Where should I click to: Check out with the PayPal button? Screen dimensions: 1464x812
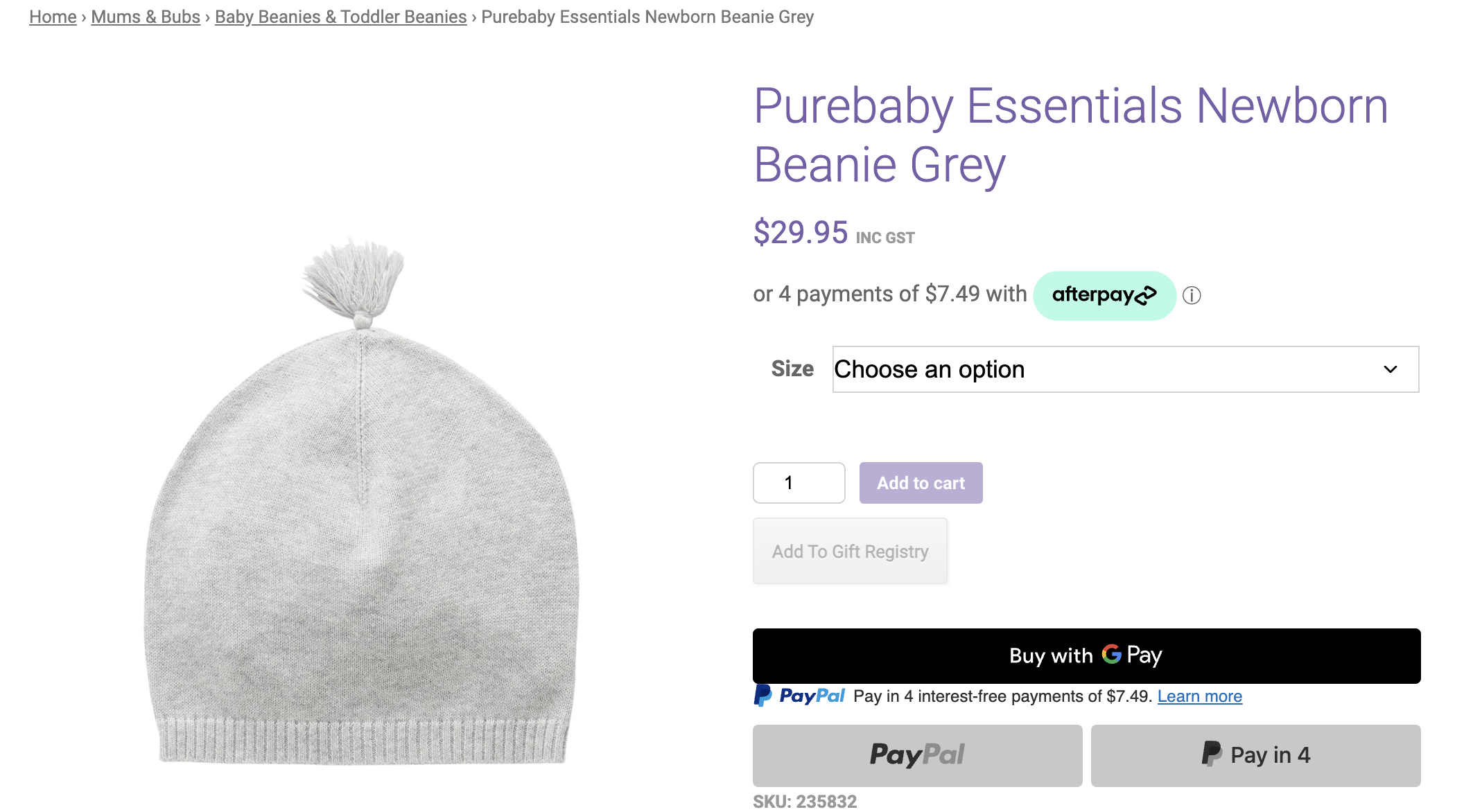[917, 755]
